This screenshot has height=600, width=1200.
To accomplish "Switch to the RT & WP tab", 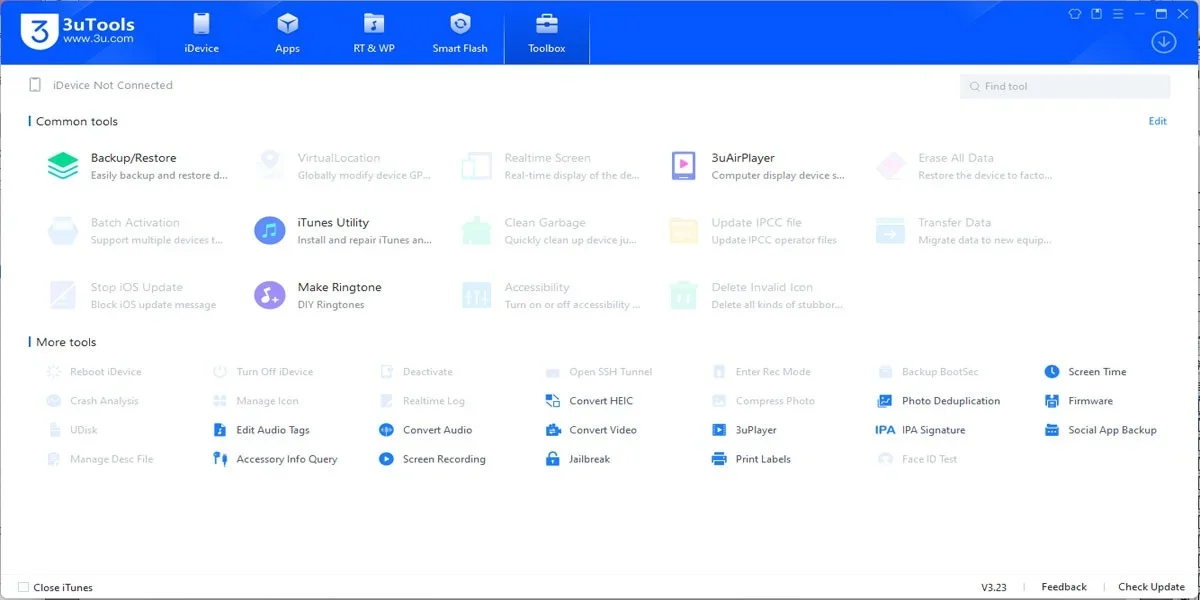I will coord(374,33).
